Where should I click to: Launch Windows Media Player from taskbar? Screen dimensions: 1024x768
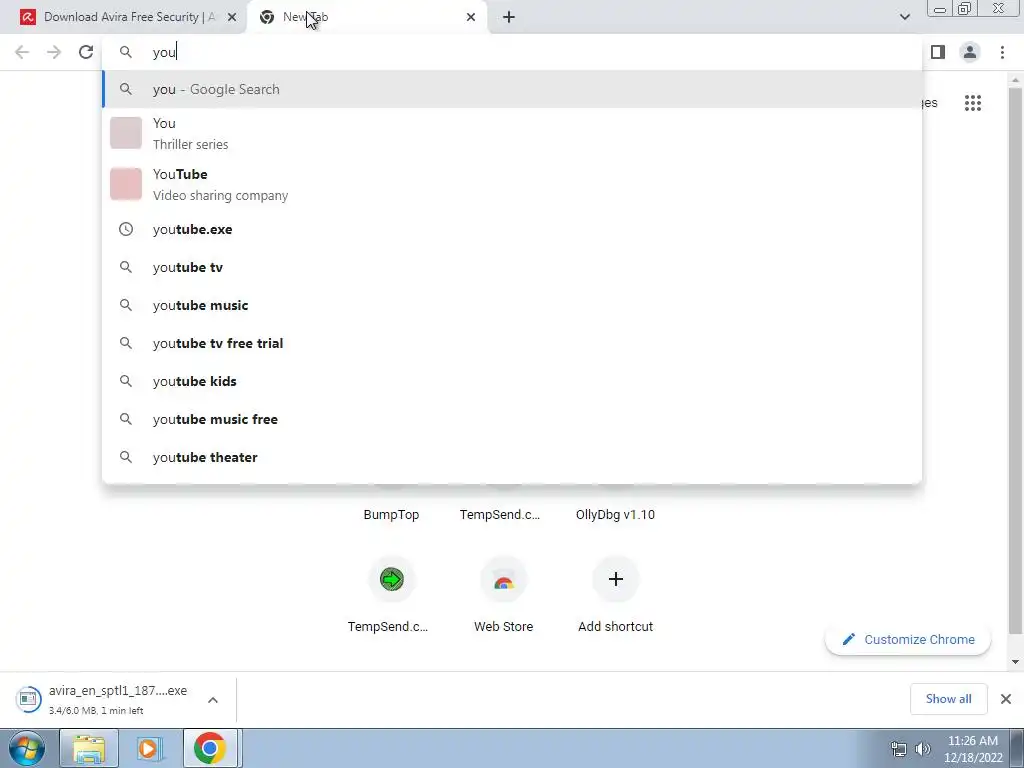coord(149,748)
